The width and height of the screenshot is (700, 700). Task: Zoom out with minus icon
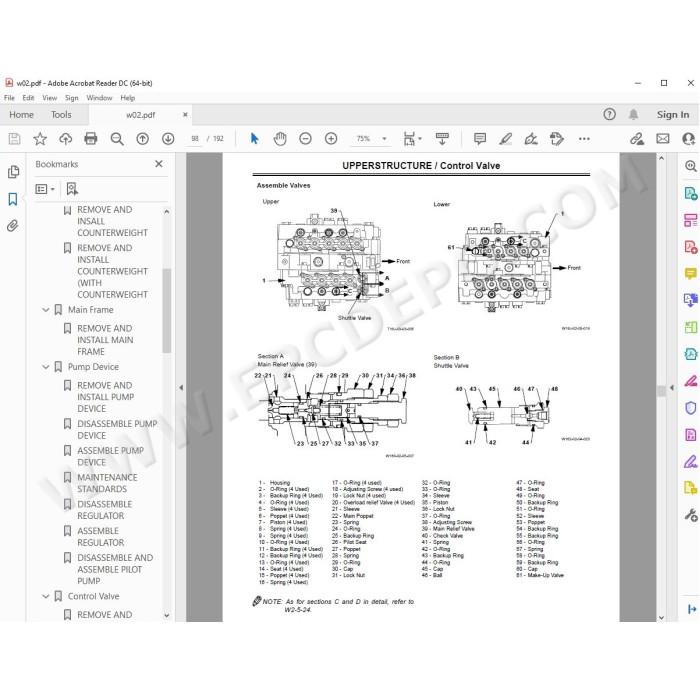tap(305, 139)
